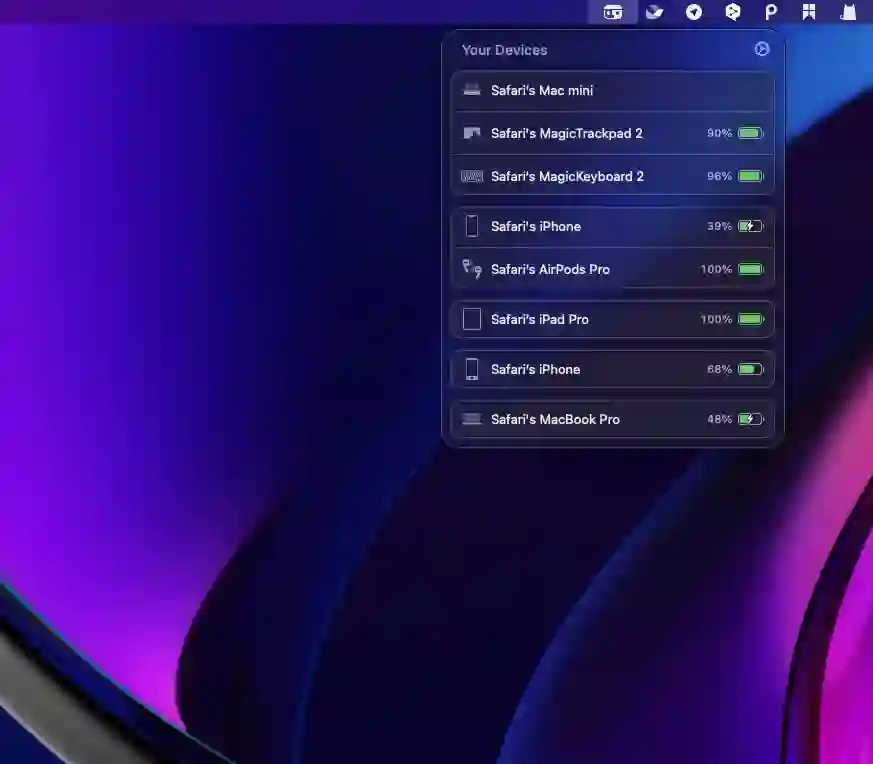This screenshot has width=873, height=764.
Task: Select Safari's MagicTrackpad 2 device name
Action: coord(567,133)
